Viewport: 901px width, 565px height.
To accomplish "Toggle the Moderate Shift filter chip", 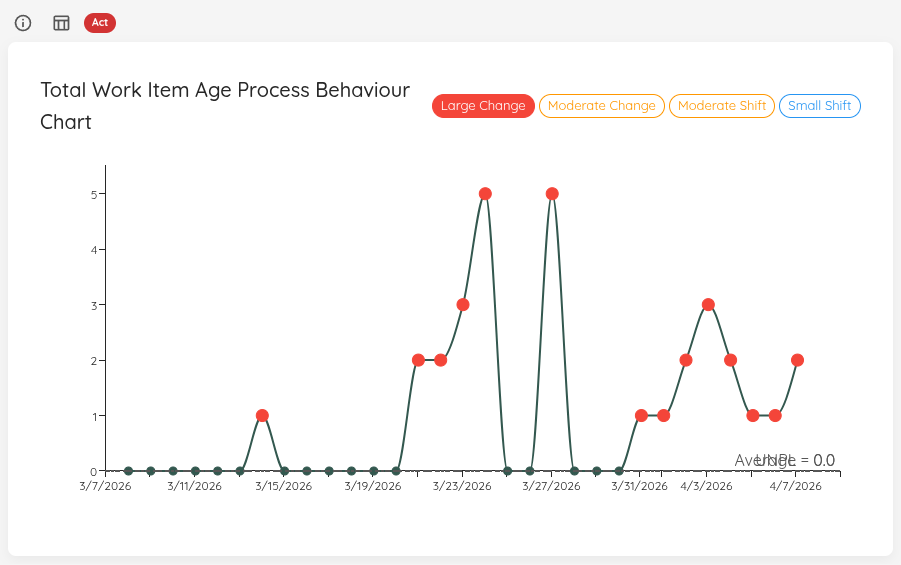I will click(x=722, y=106).
